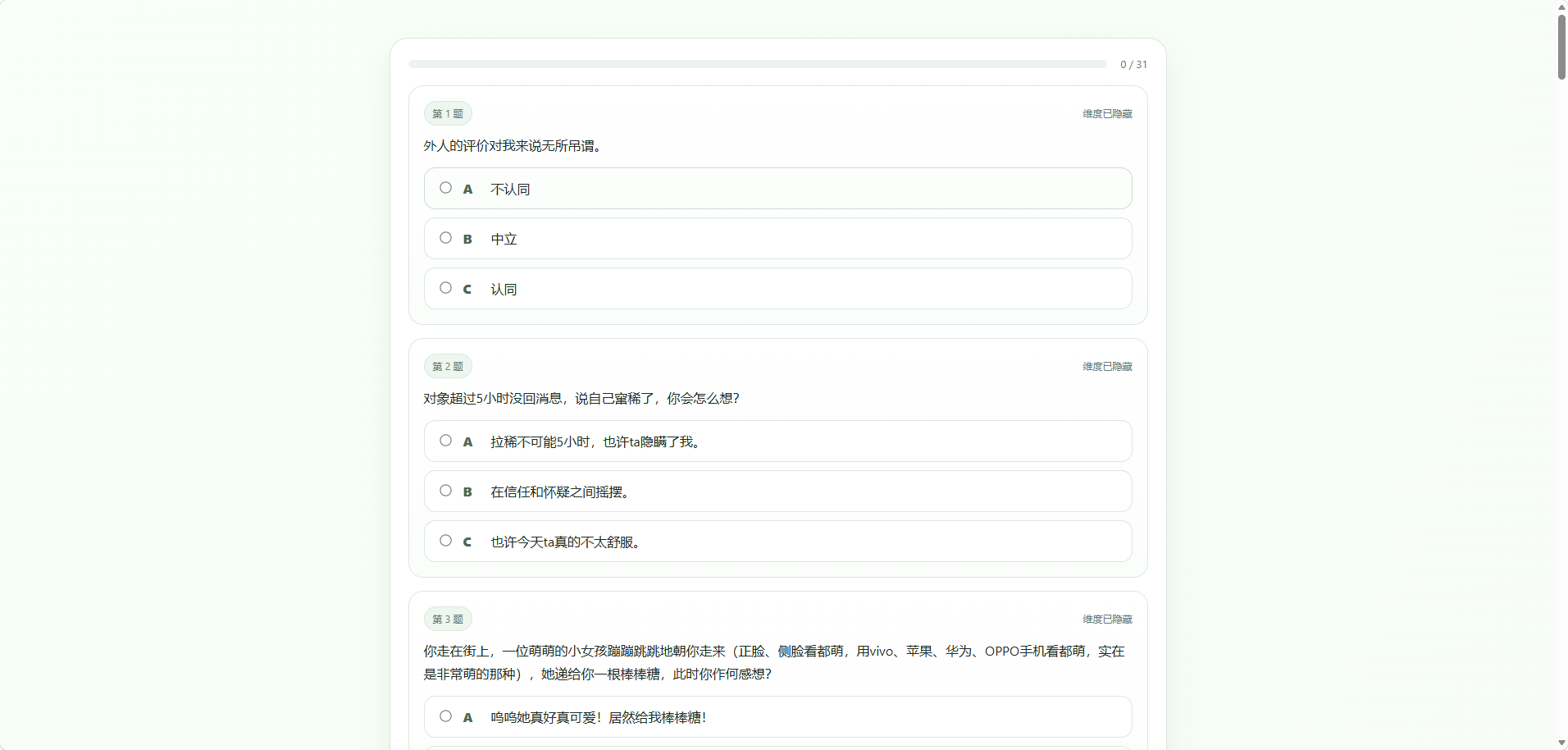This screenshot has height=750, width=1568.
Task: Click 维度已隐藏 label in question 2
Action: [1107, 367]
